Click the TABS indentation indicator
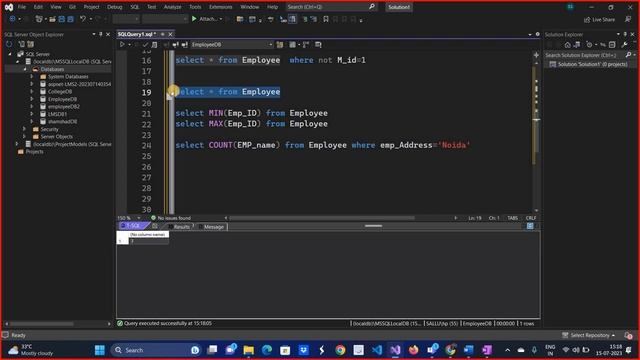The height and width of the screenshot is (360, 640). 512,218
